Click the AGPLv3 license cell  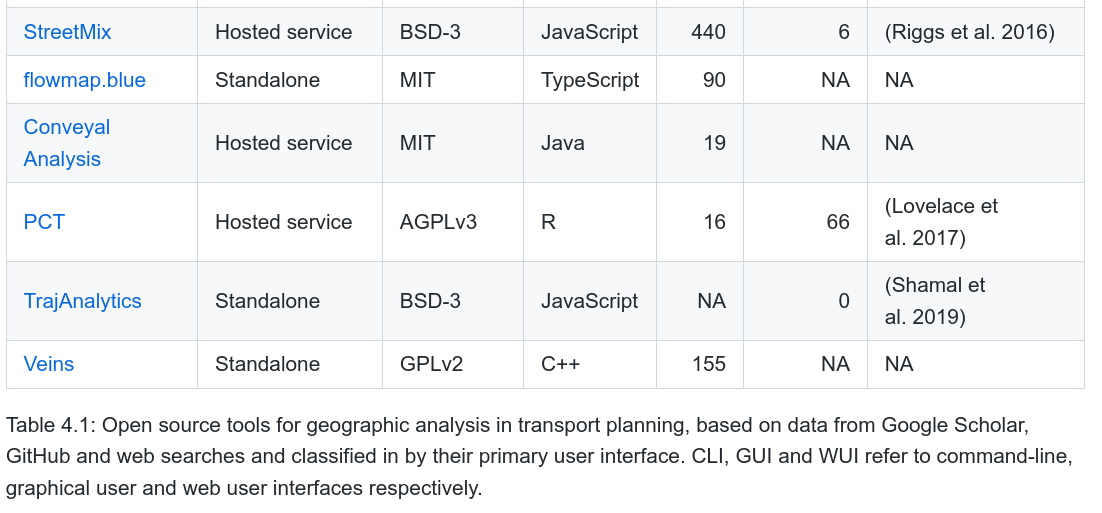438,222
